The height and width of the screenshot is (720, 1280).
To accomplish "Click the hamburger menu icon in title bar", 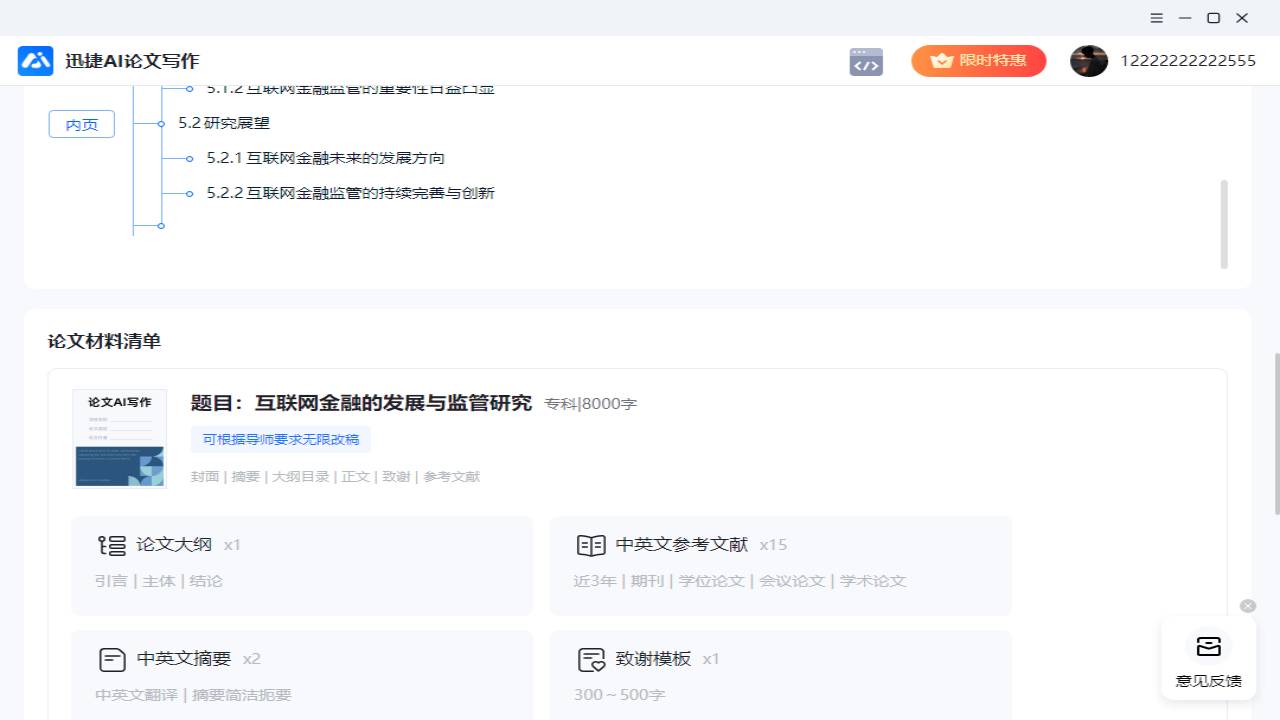I will click(1156, 17).
